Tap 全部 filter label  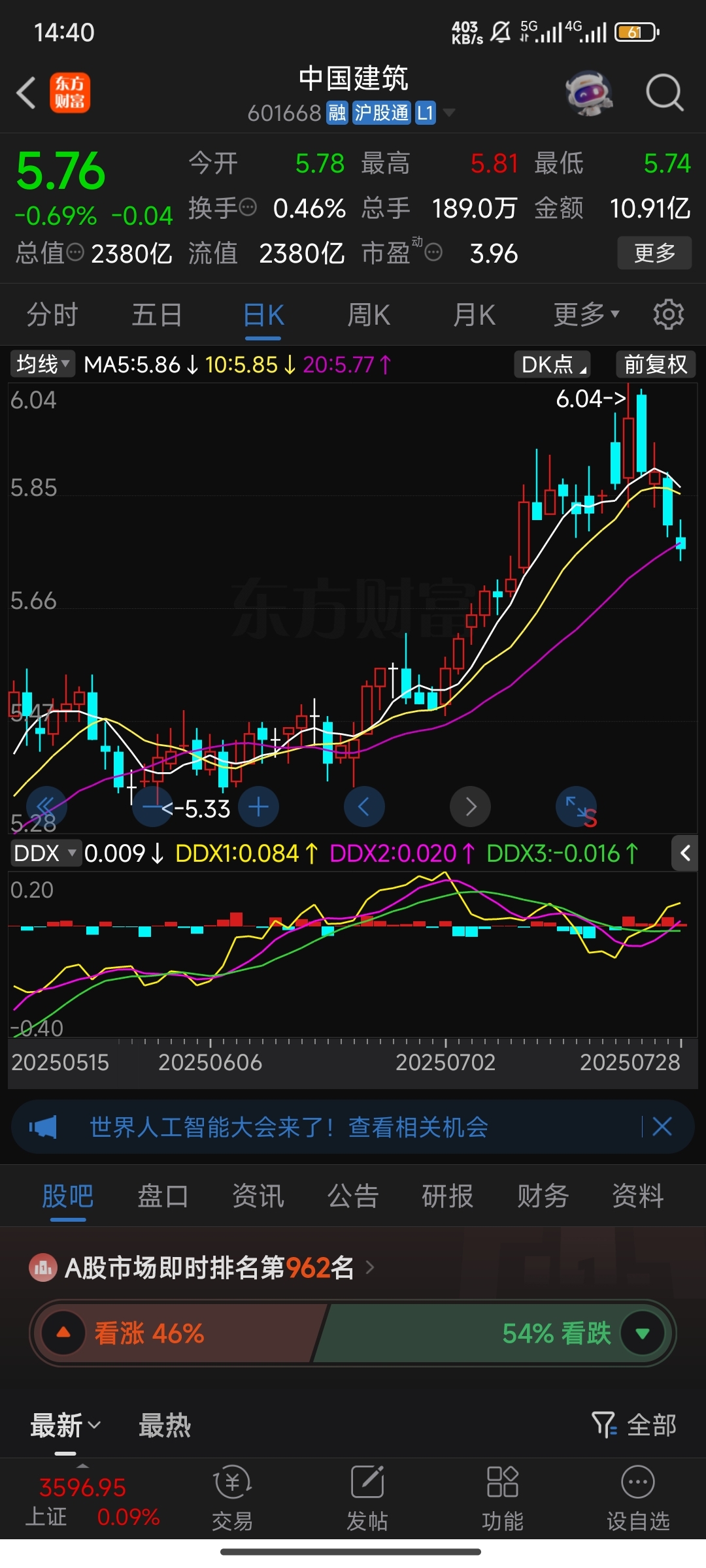(x=652, y=1425)
